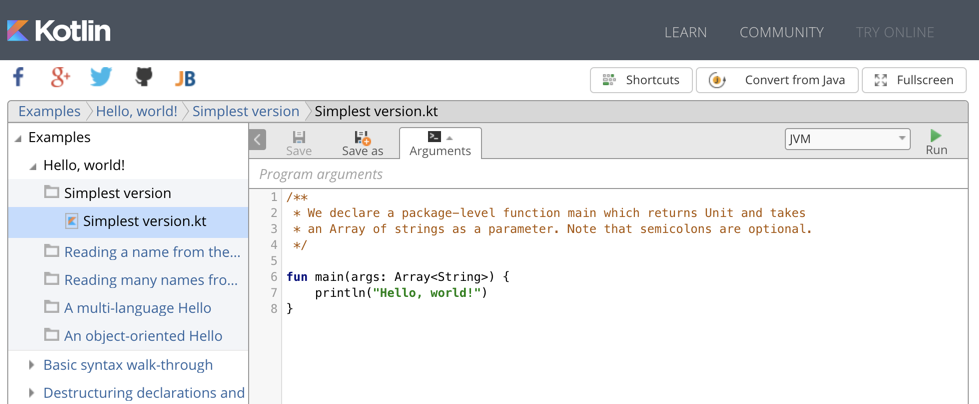The width and height of the screenshot is (979, 404).
Task: Open the JetBrains JB icon
Action: click(x=185, y=79)
